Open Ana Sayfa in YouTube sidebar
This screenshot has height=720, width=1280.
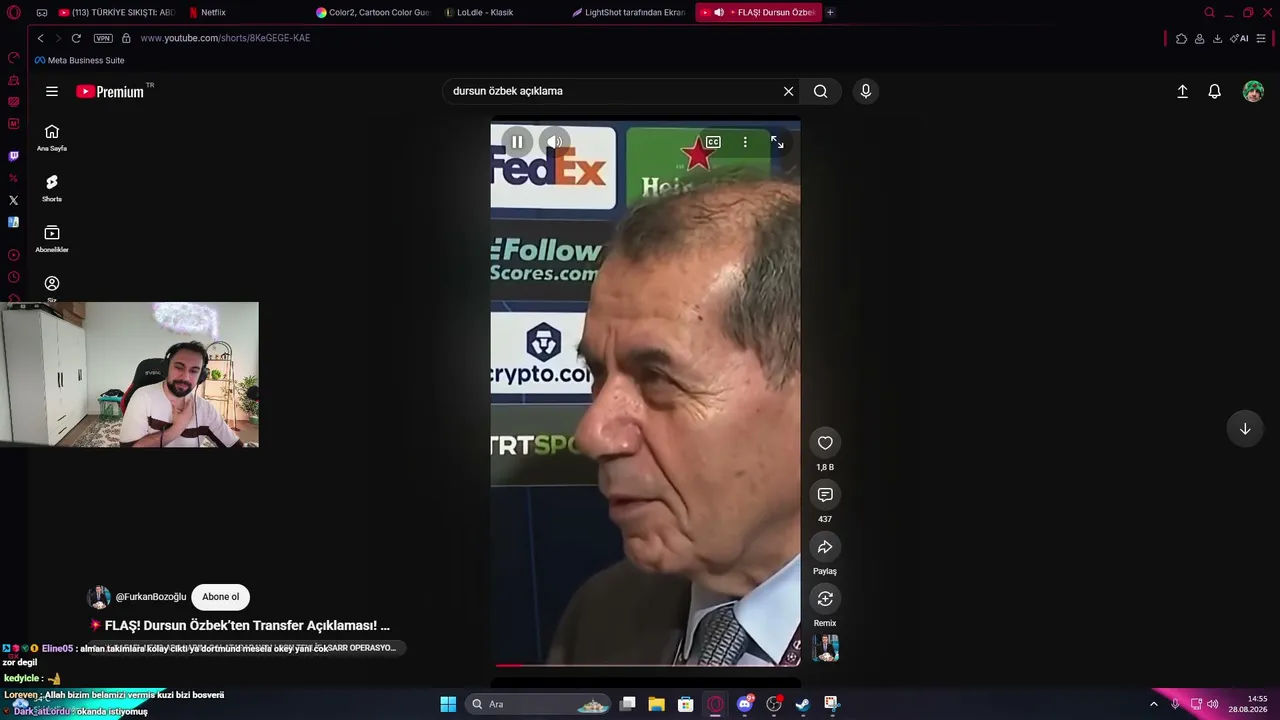point(52,138)
